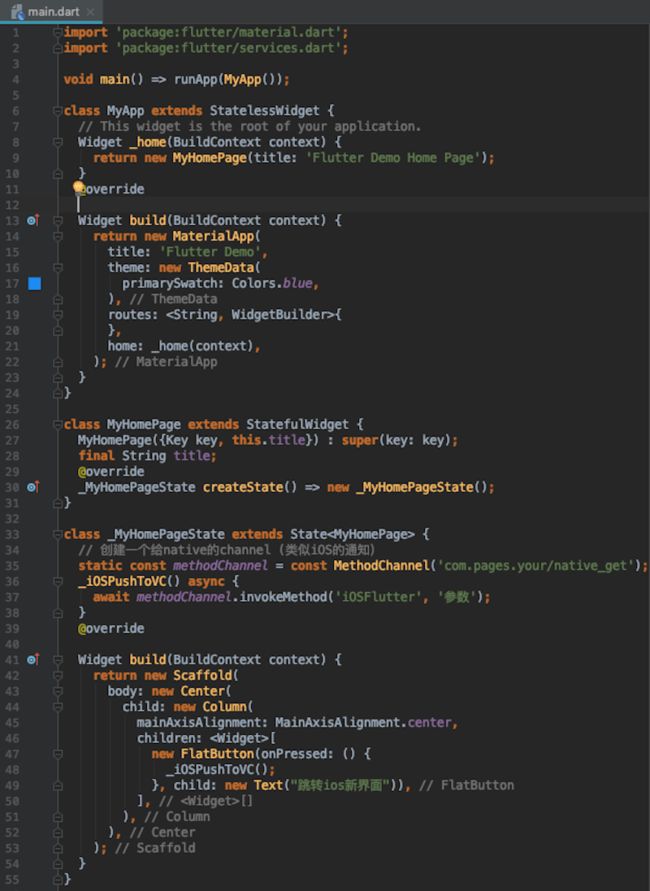Place cursor on 'package:flutter/material.dart' string
This screenshot has width=650, height=891.
(228, 32)
